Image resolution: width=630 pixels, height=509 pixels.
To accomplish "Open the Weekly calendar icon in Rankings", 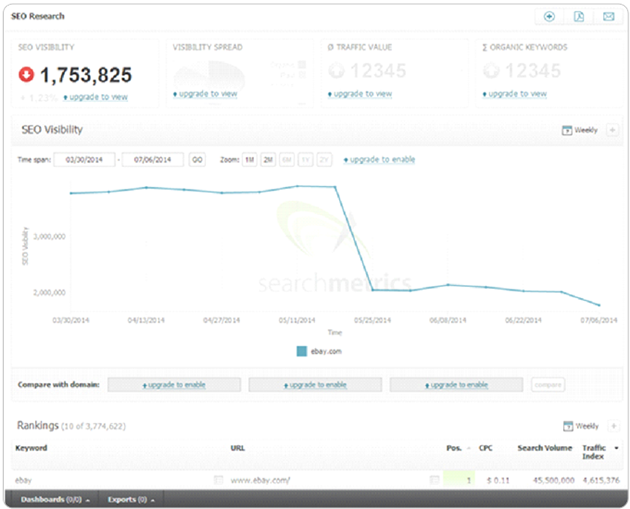I will (x=568, y=426).
